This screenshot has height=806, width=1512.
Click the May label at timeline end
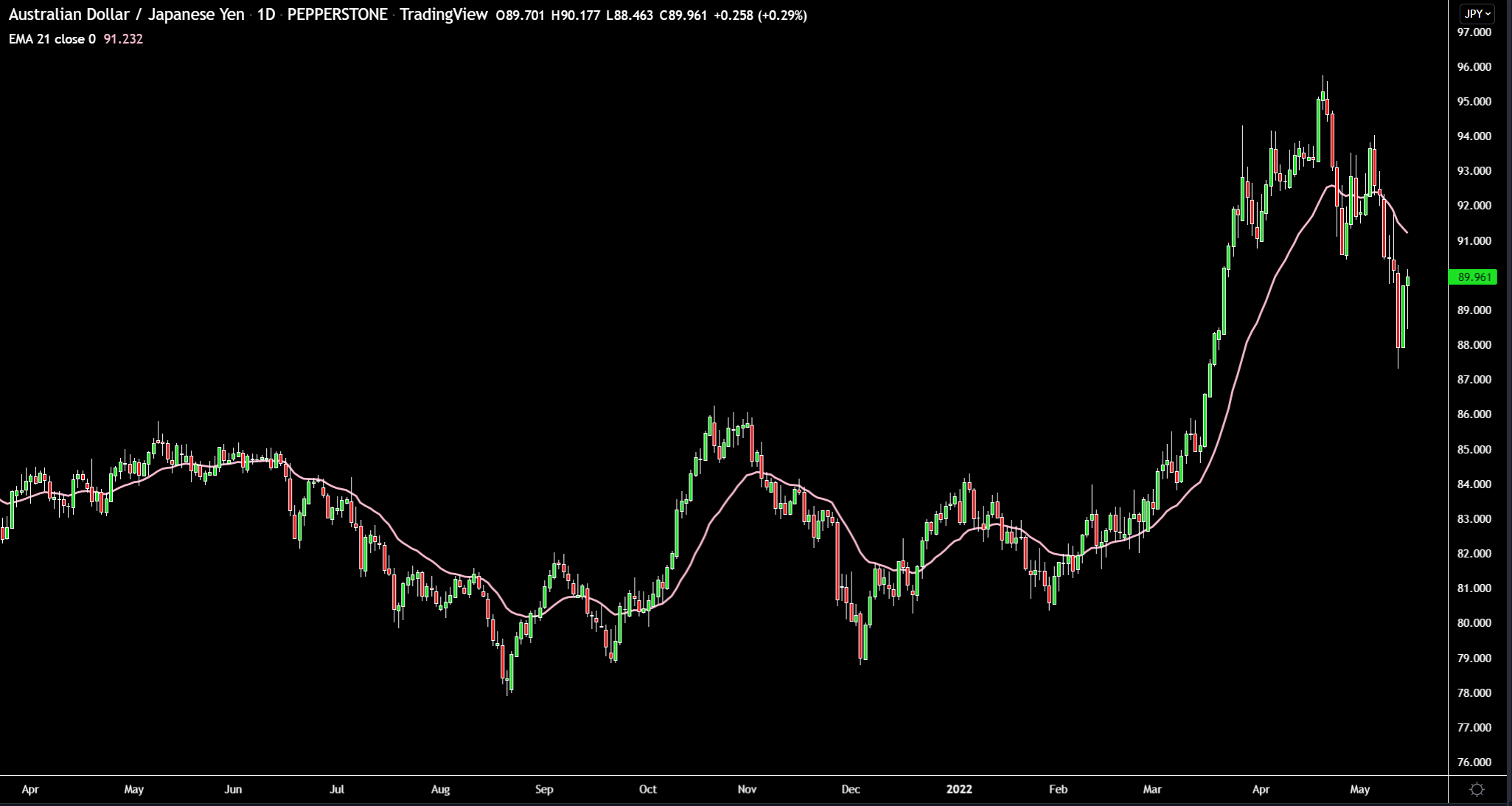1360,790
